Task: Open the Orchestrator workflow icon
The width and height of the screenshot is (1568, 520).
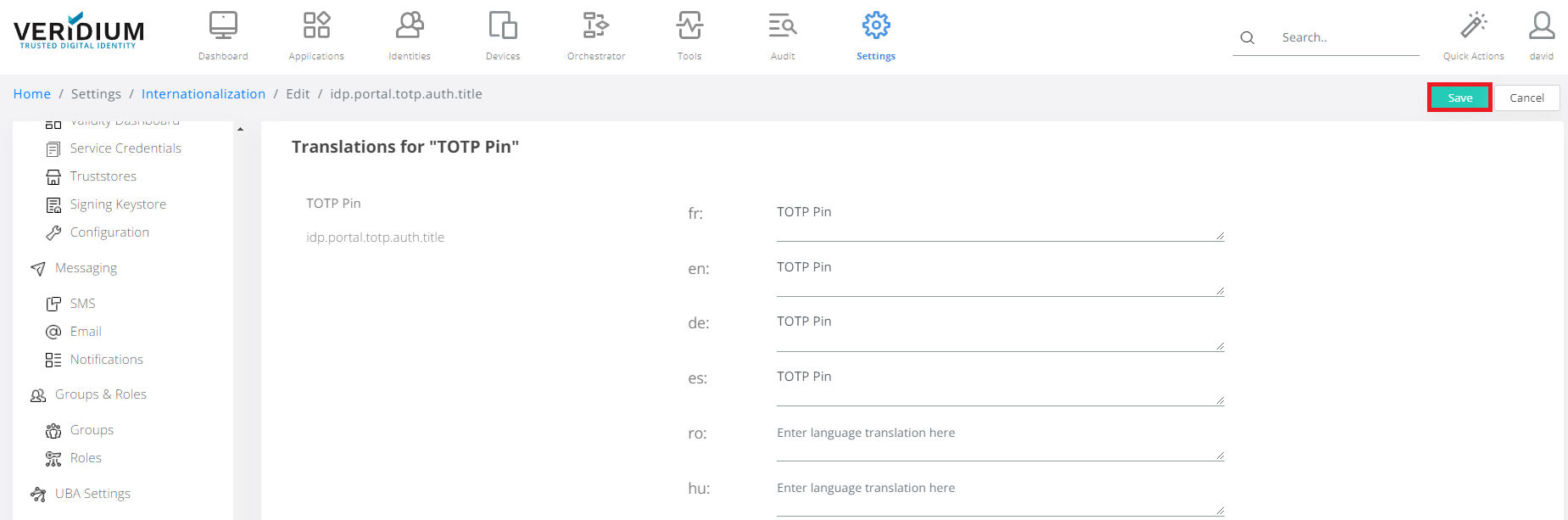Action: coord(596,26)
